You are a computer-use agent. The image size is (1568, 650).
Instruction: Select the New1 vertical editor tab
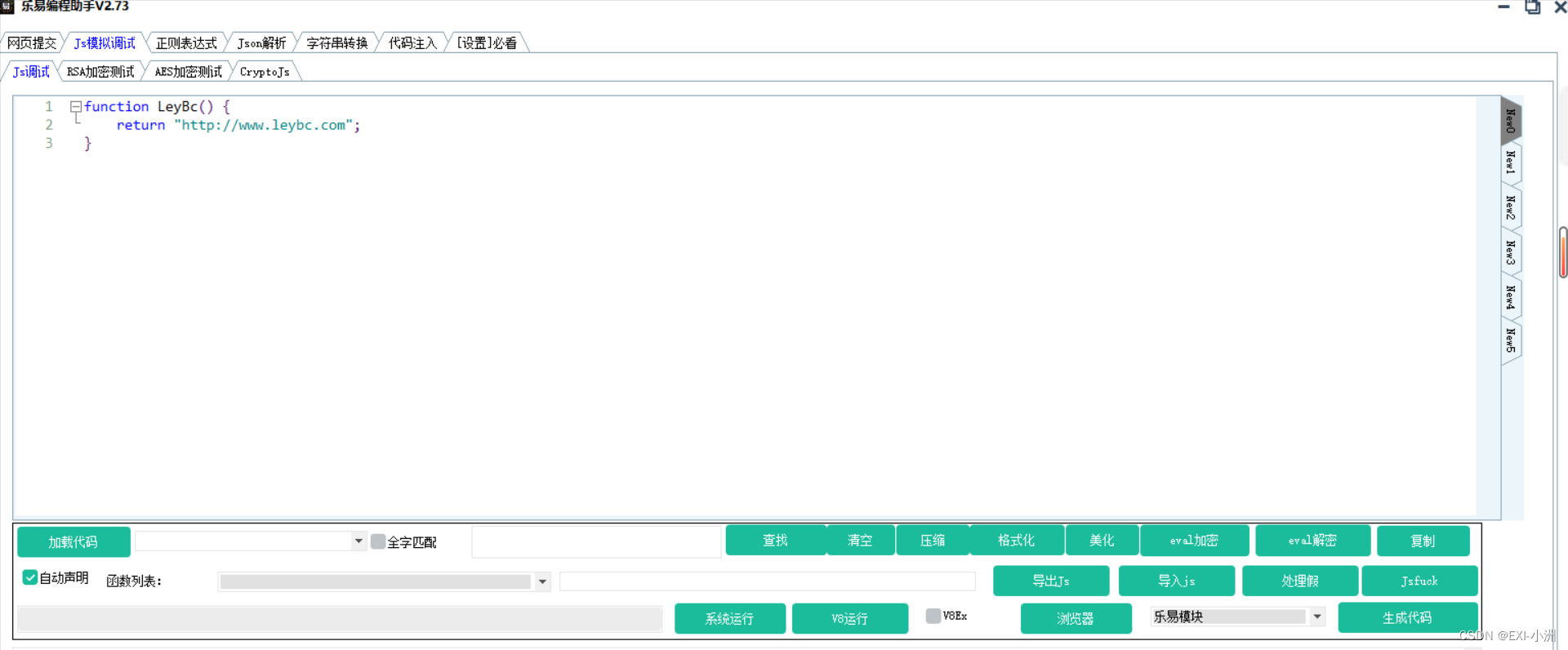pos(1511,162)
